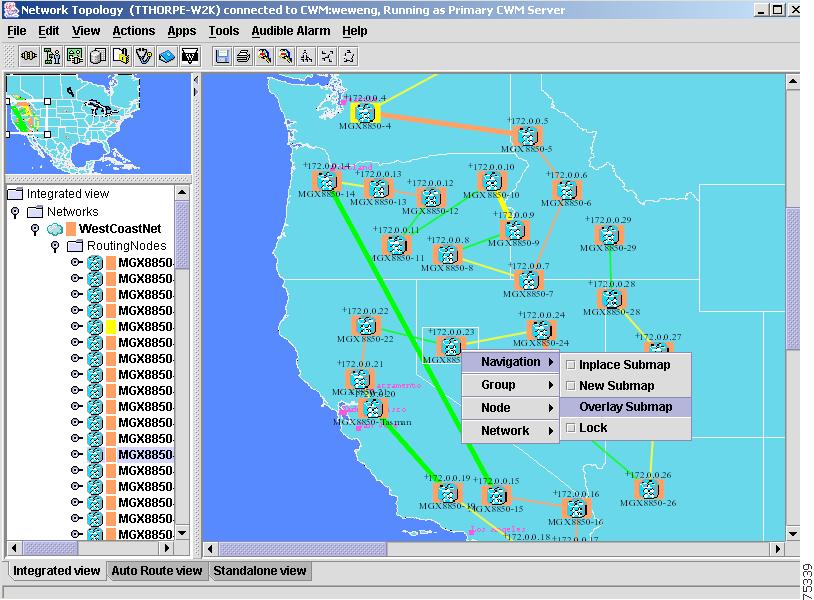
Task: Click the tree panel scroll-up arrow
Action: pos(182,193)
